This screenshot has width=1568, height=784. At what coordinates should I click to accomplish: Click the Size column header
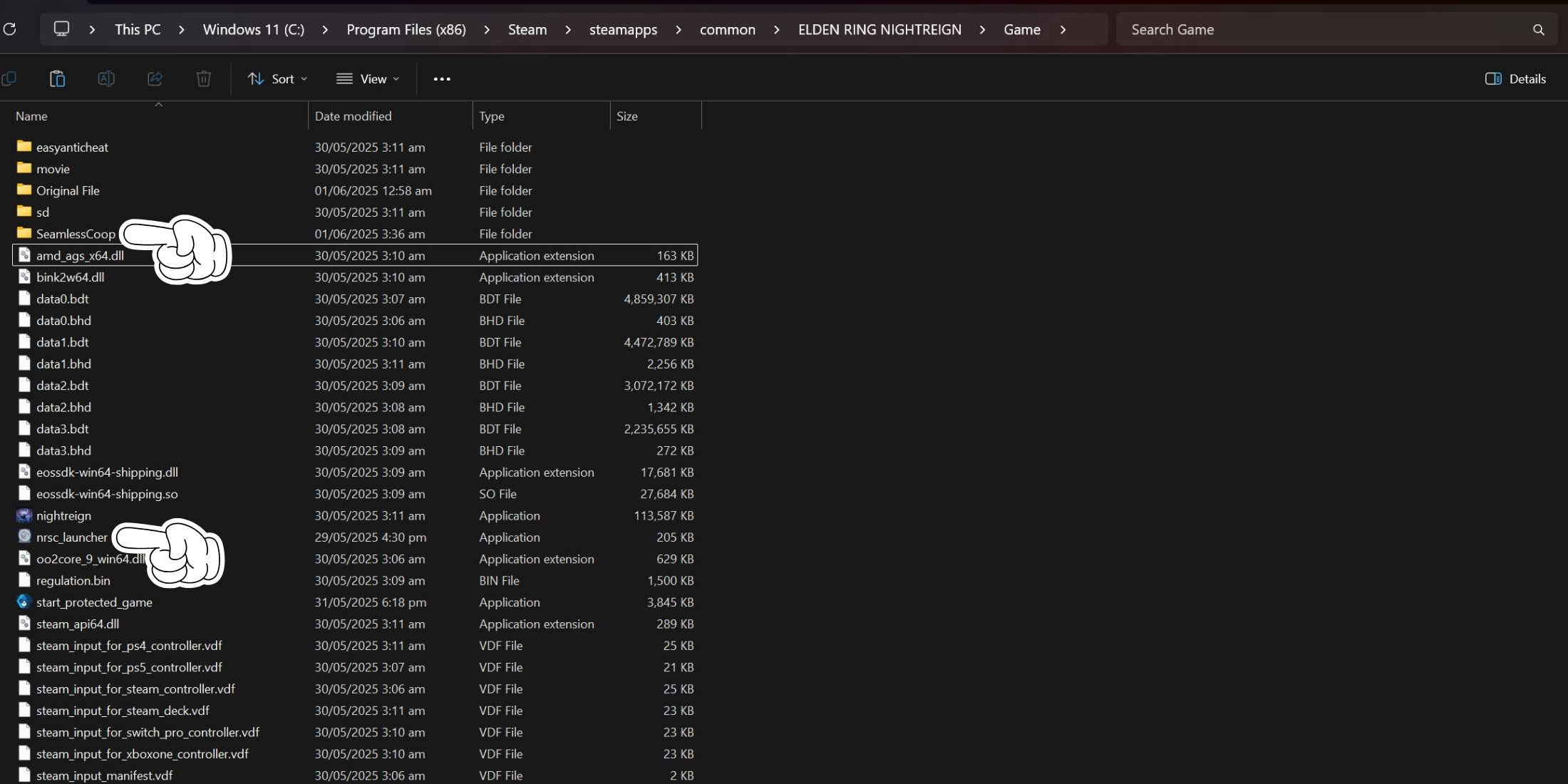click(x=627, y=116)
